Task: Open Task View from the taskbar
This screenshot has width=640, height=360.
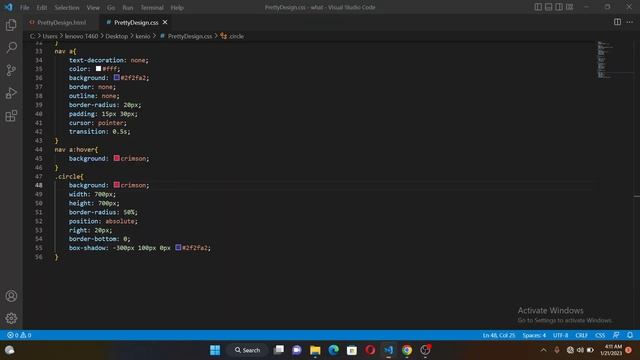Action: 279,350
